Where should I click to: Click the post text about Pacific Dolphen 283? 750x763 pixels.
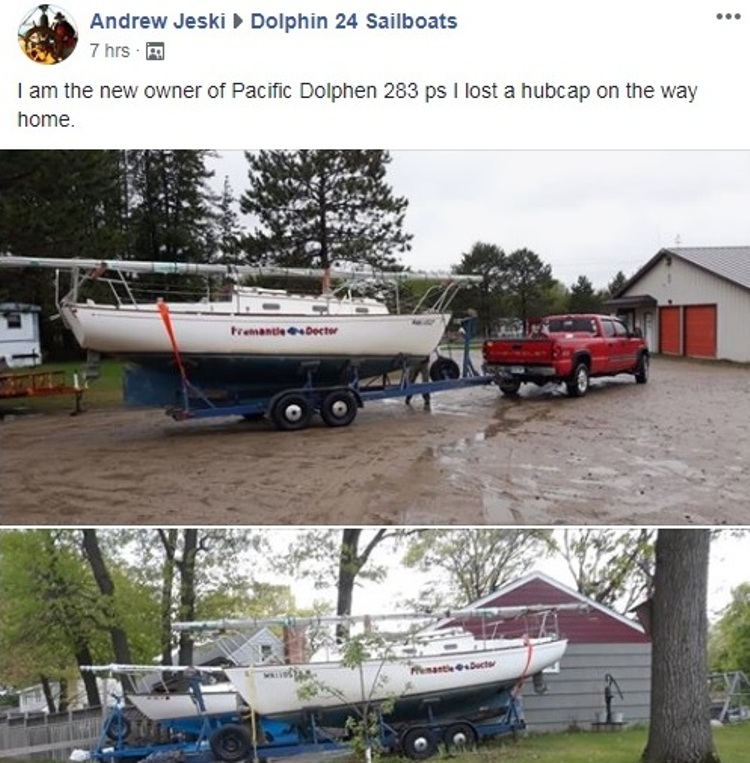tap(358, 105)
